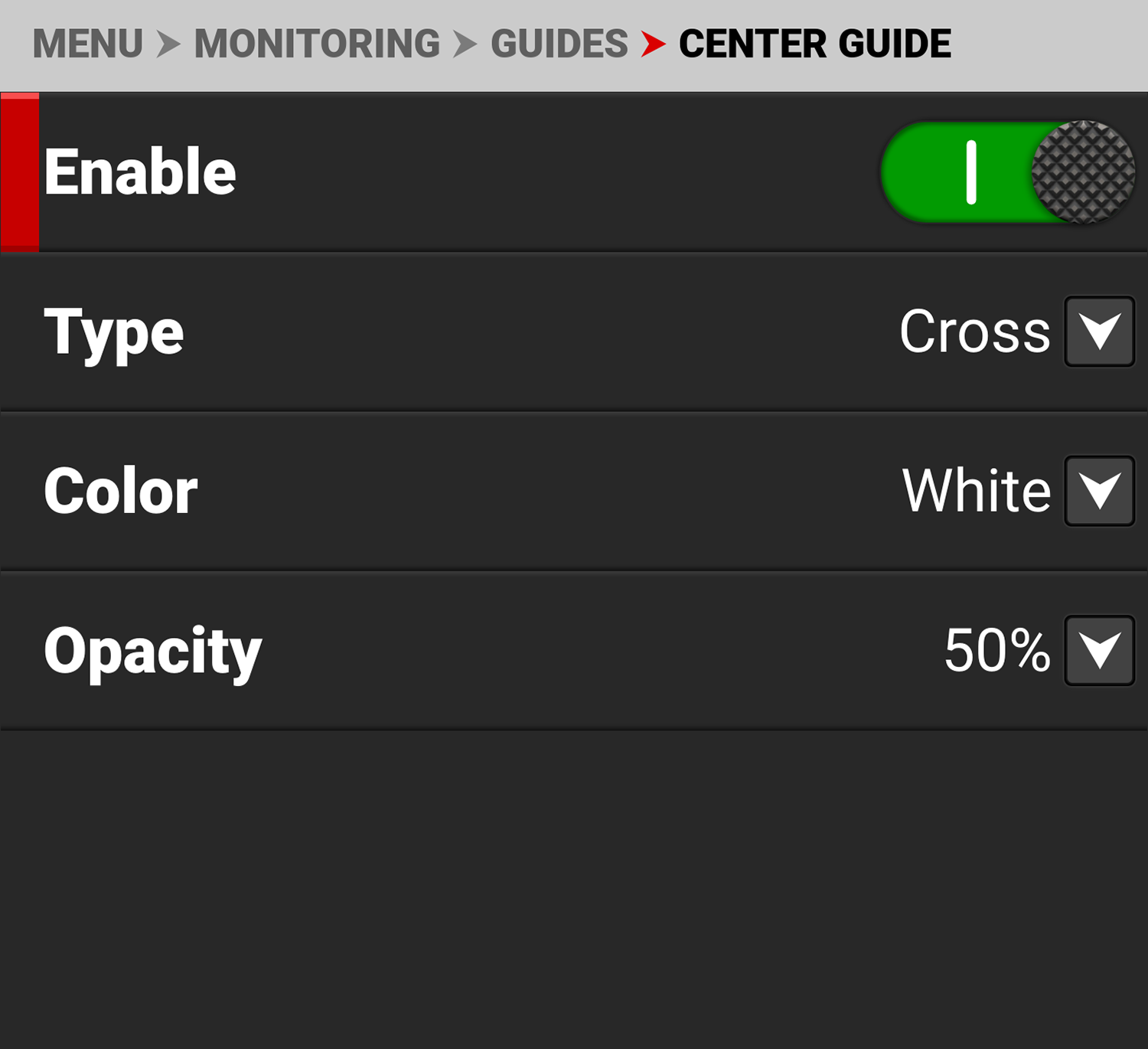Image resolution: width=1148 pixels, height=1049 pixels.
Task: Click the "Cross" type value
Action: coord(974,332)
